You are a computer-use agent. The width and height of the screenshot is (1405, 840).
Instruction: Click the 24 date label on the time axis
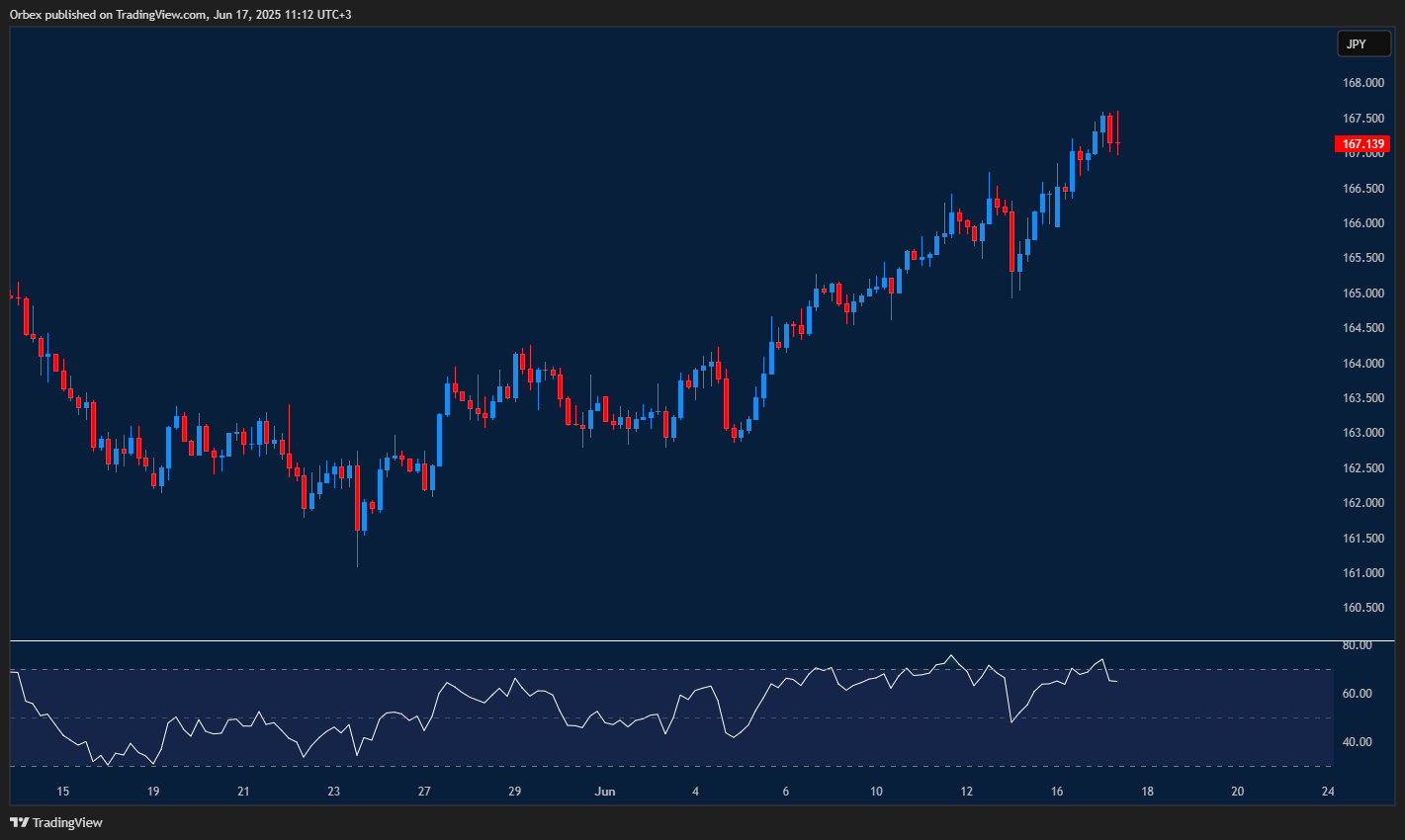(1328, 792)
